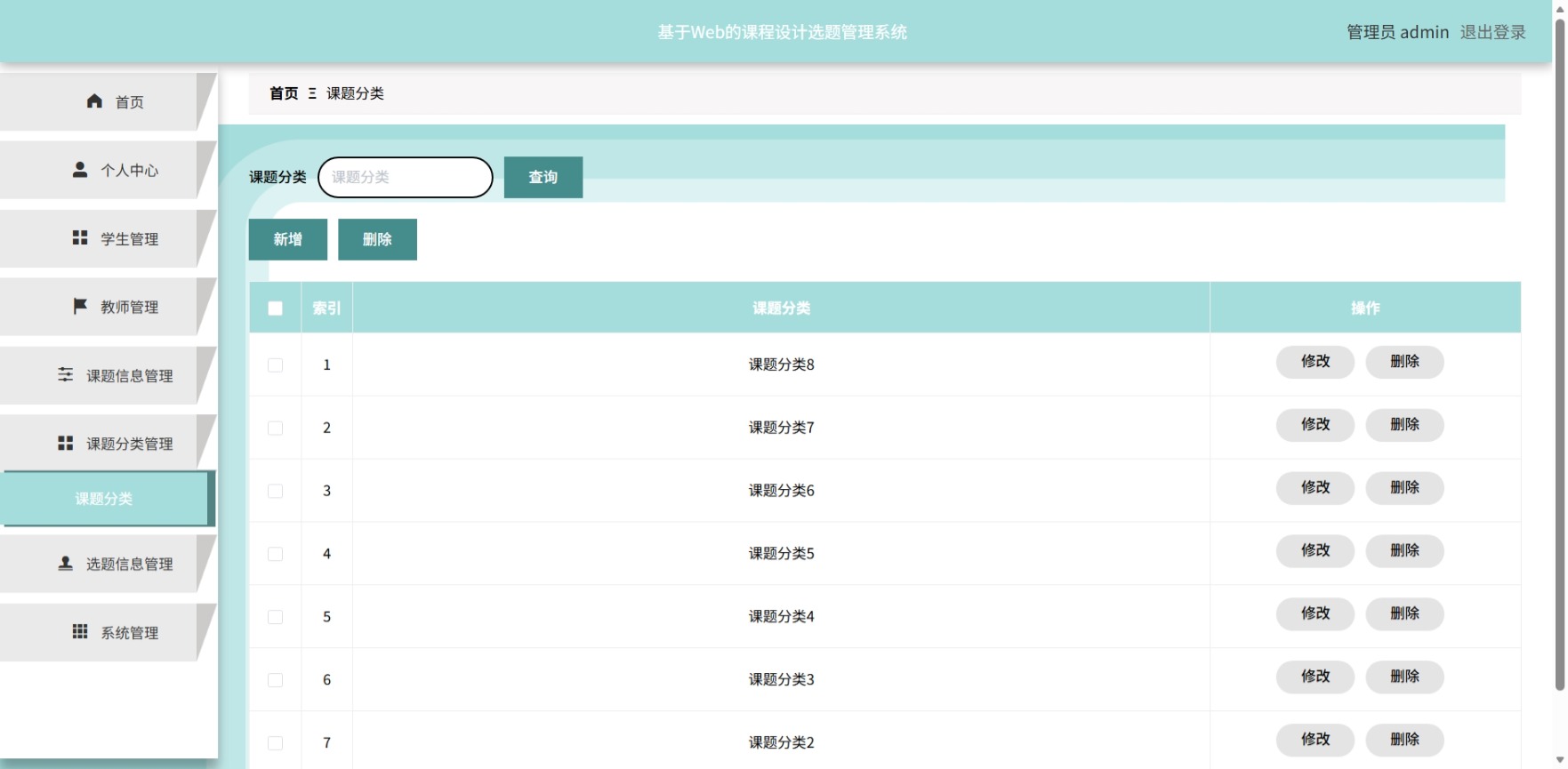The image size is (1568, 769).
Task: Click the 操作 column header
Action: point(1365,308)
